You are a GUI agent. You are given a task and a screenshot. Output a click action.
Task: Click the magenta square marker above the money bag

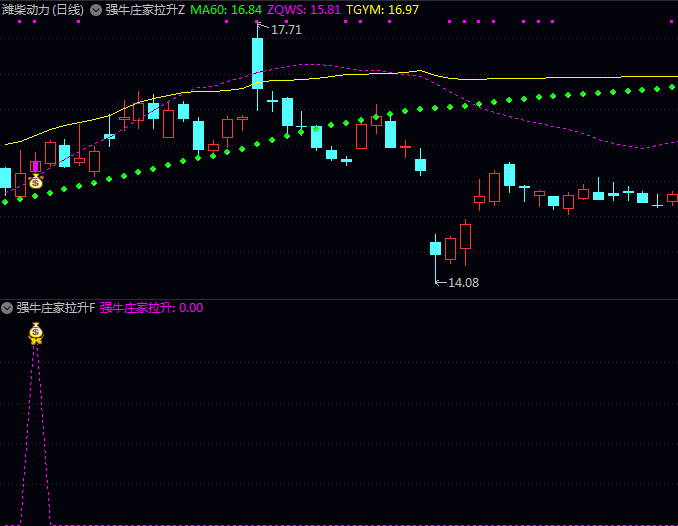36,166
